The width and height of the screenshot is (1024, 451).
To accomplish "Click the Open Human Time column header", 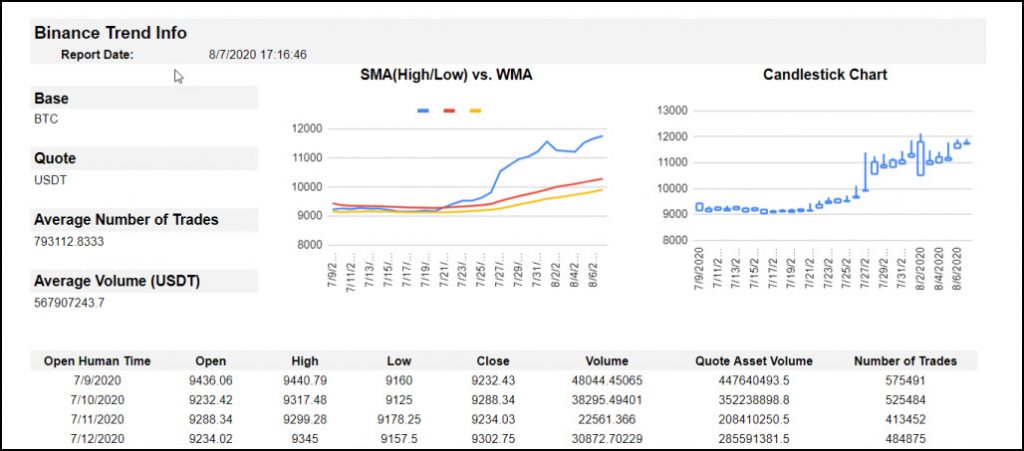I will (x=97, y=361).
